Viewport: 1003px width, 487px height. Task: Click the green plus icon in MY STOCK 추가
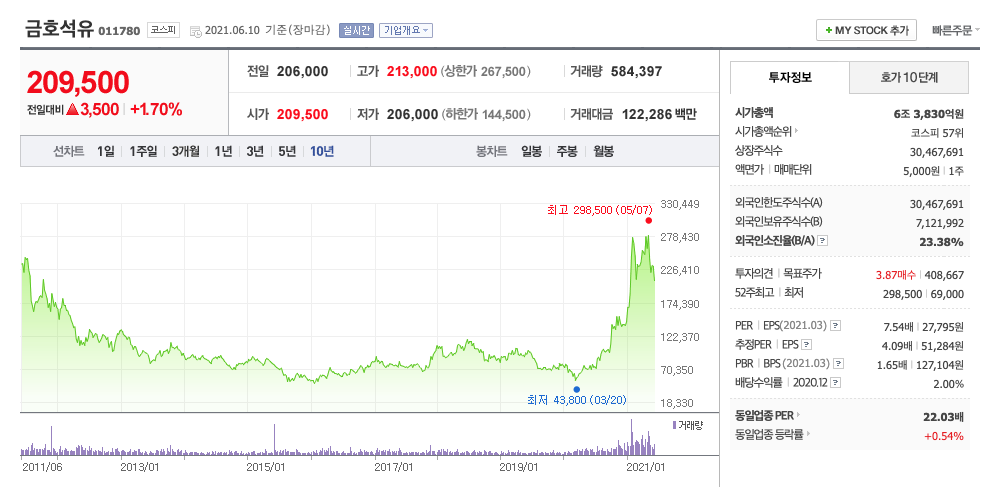coord(829,30)
